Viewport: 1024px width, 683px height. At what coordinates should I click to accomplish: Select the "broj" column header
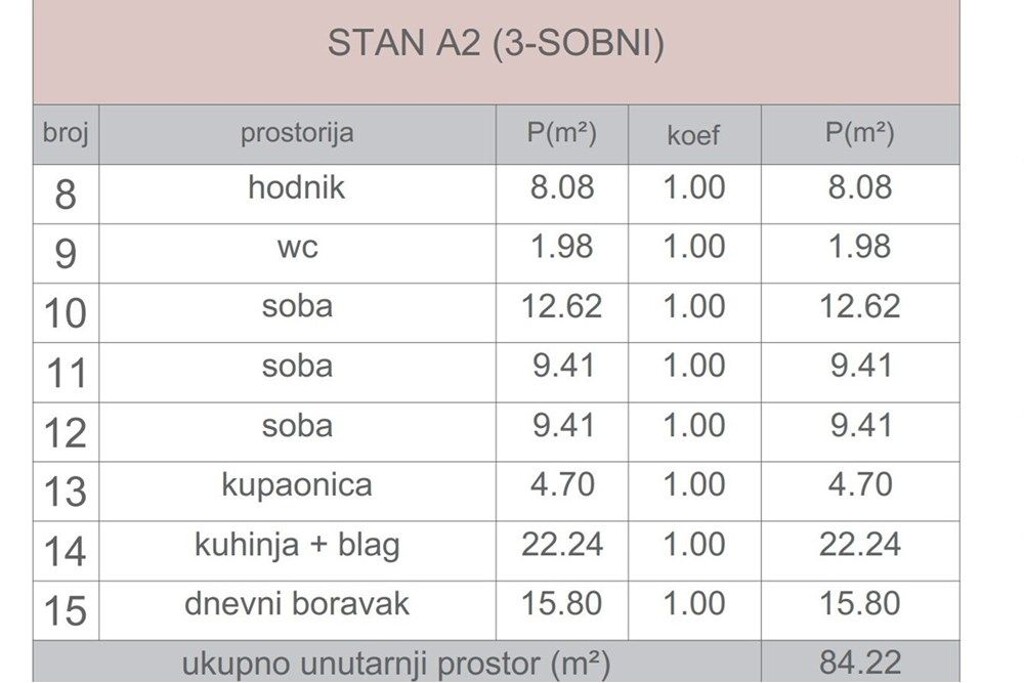click(66, 134)
